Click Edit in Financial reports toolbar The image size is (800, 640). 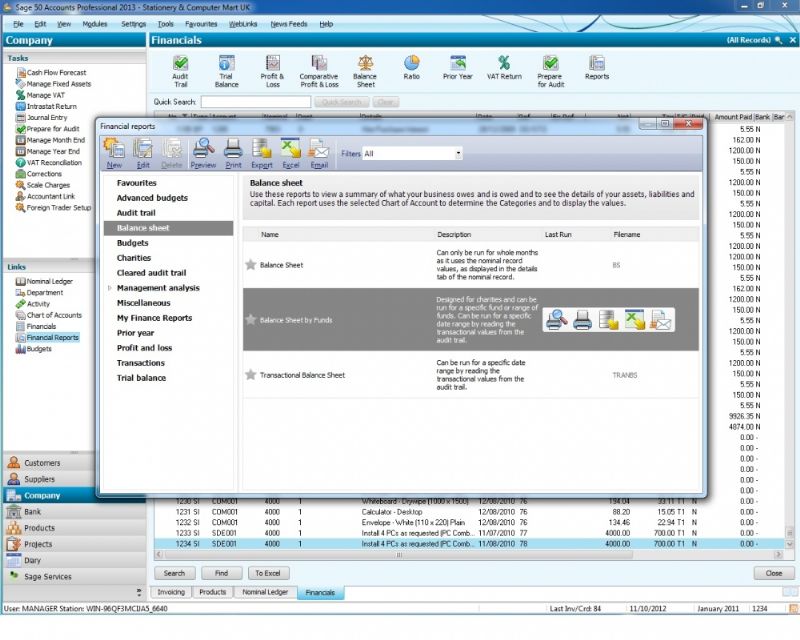tap(143, 153)
